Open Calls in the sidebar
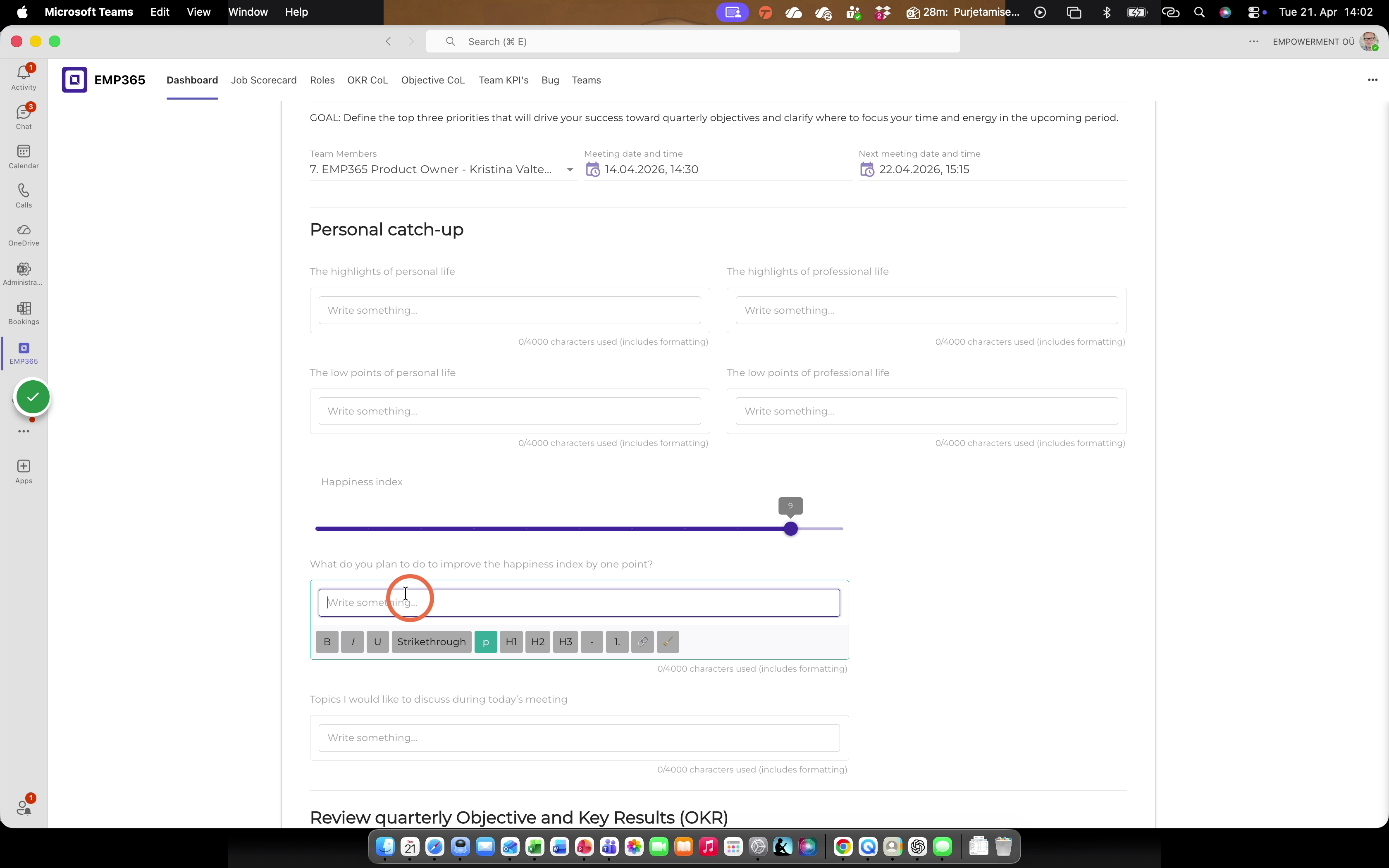The height and width of the screenshot is (868, 1389). 24,195
